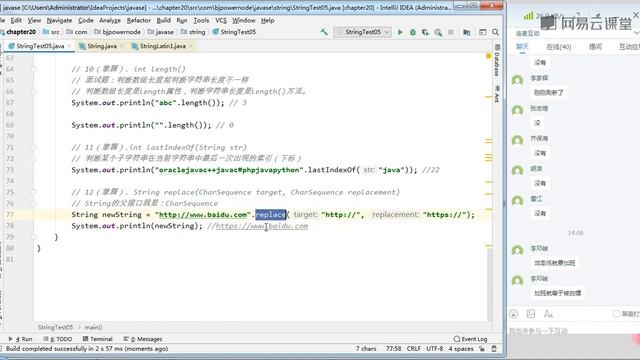Click the main() breadcrumb below editor

point(93,327)
